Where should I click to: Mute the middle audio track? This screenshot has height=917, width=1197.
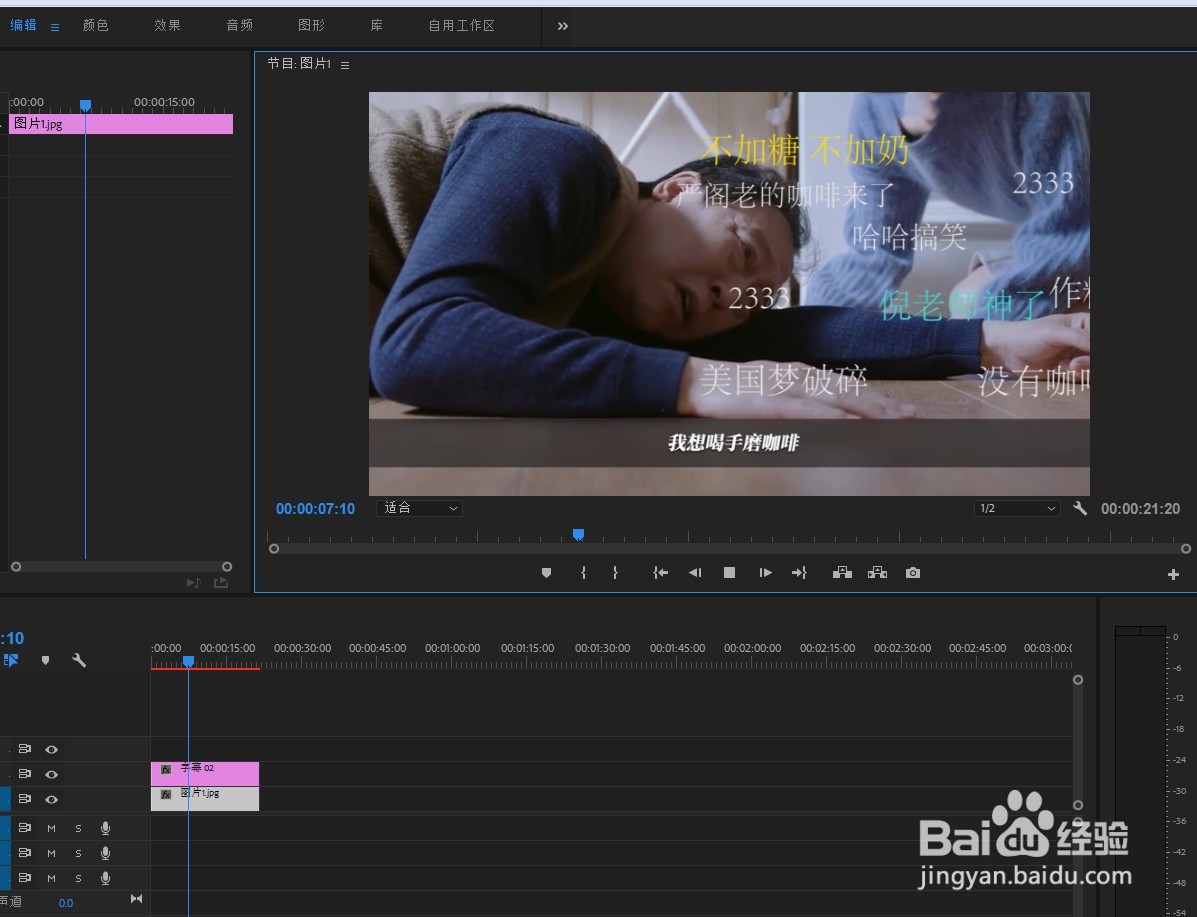(x=51, y=853)
